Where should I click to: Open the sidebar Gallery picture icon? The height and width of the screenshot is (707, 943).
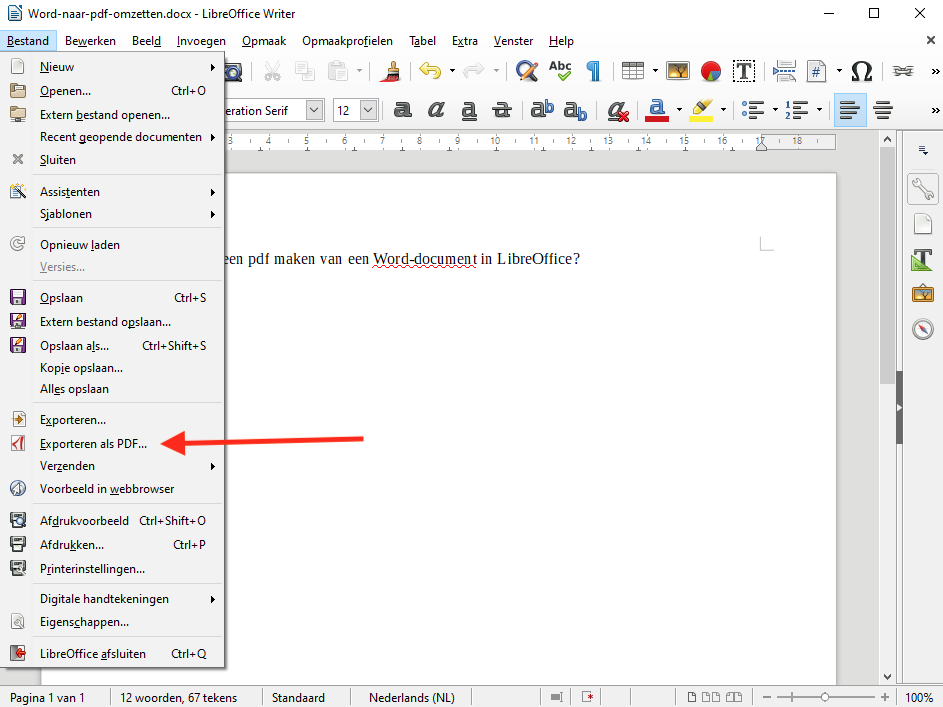922,294
